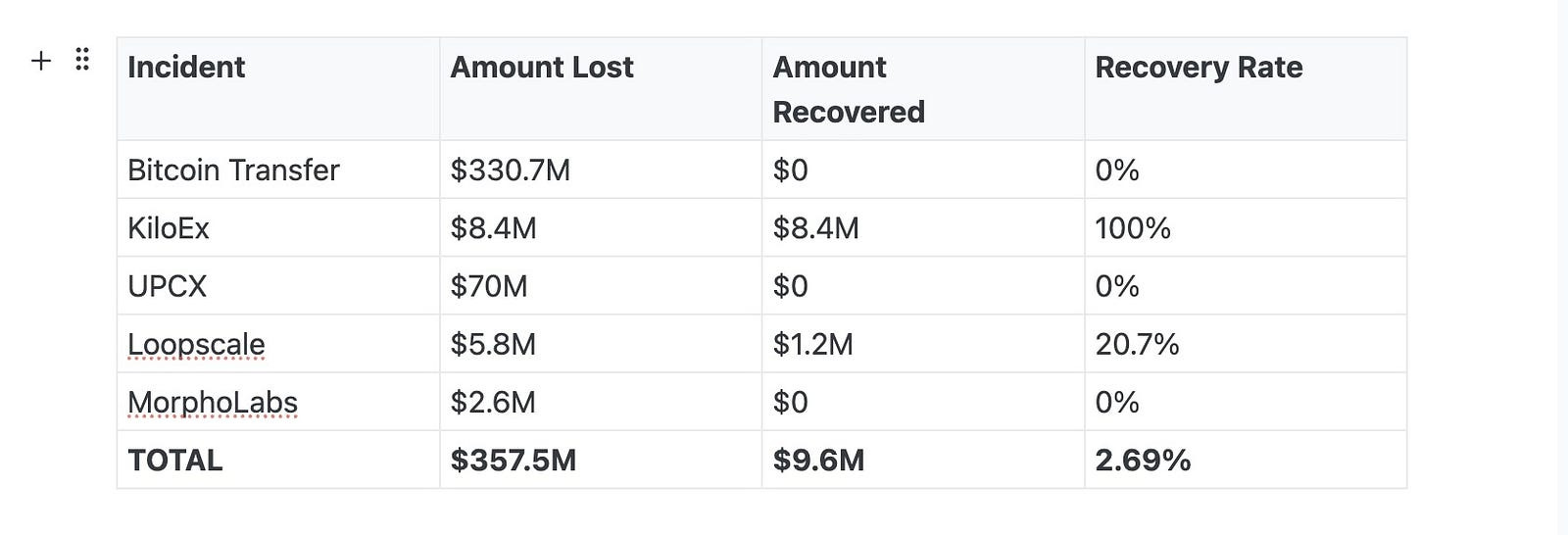Click the $70M amount lost cell
This screenshot has height=535, width=1568.
[601, 285]
